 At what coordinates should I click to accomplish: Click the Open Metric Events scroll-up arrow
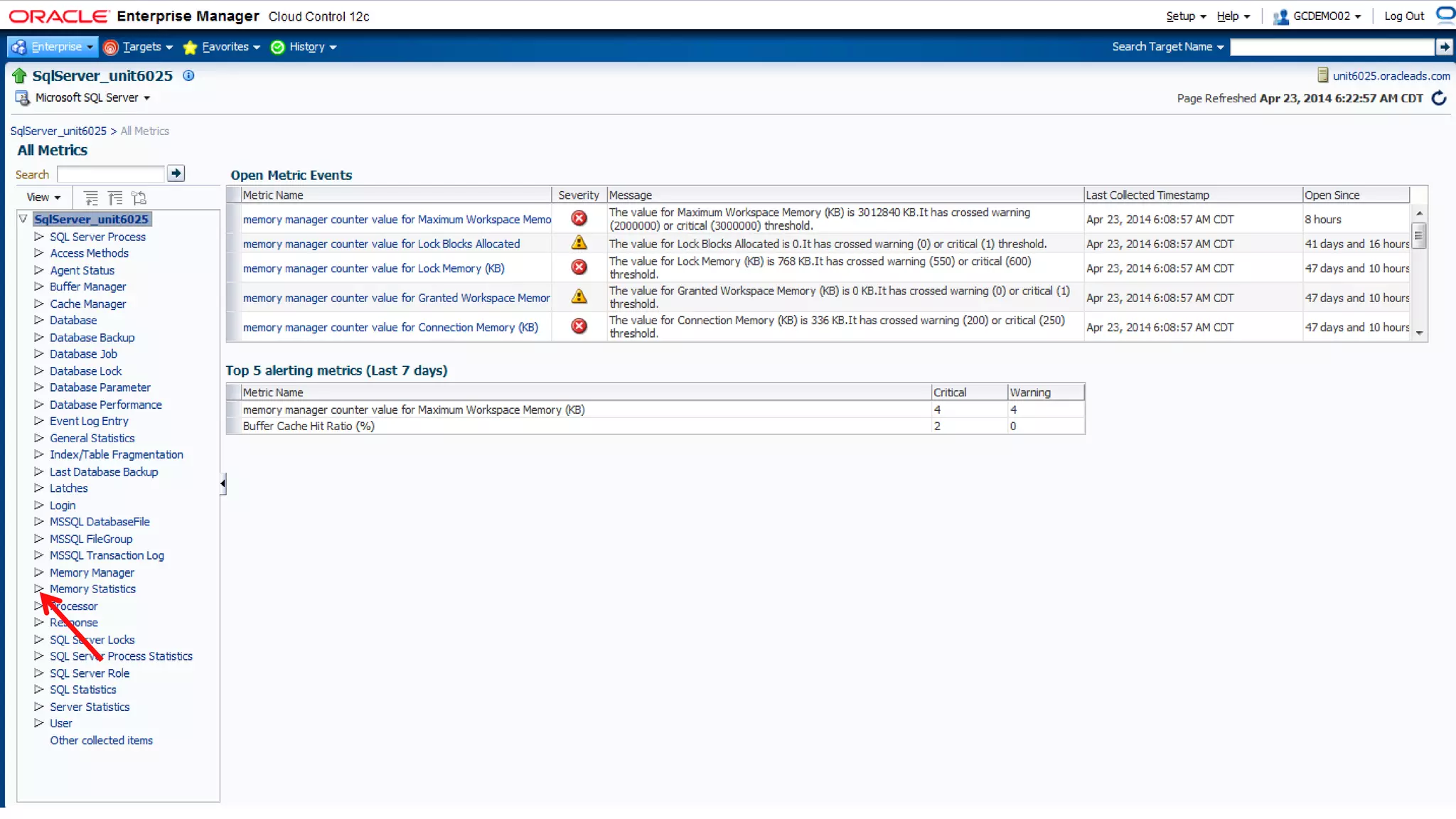click(x=1419, y=213)
